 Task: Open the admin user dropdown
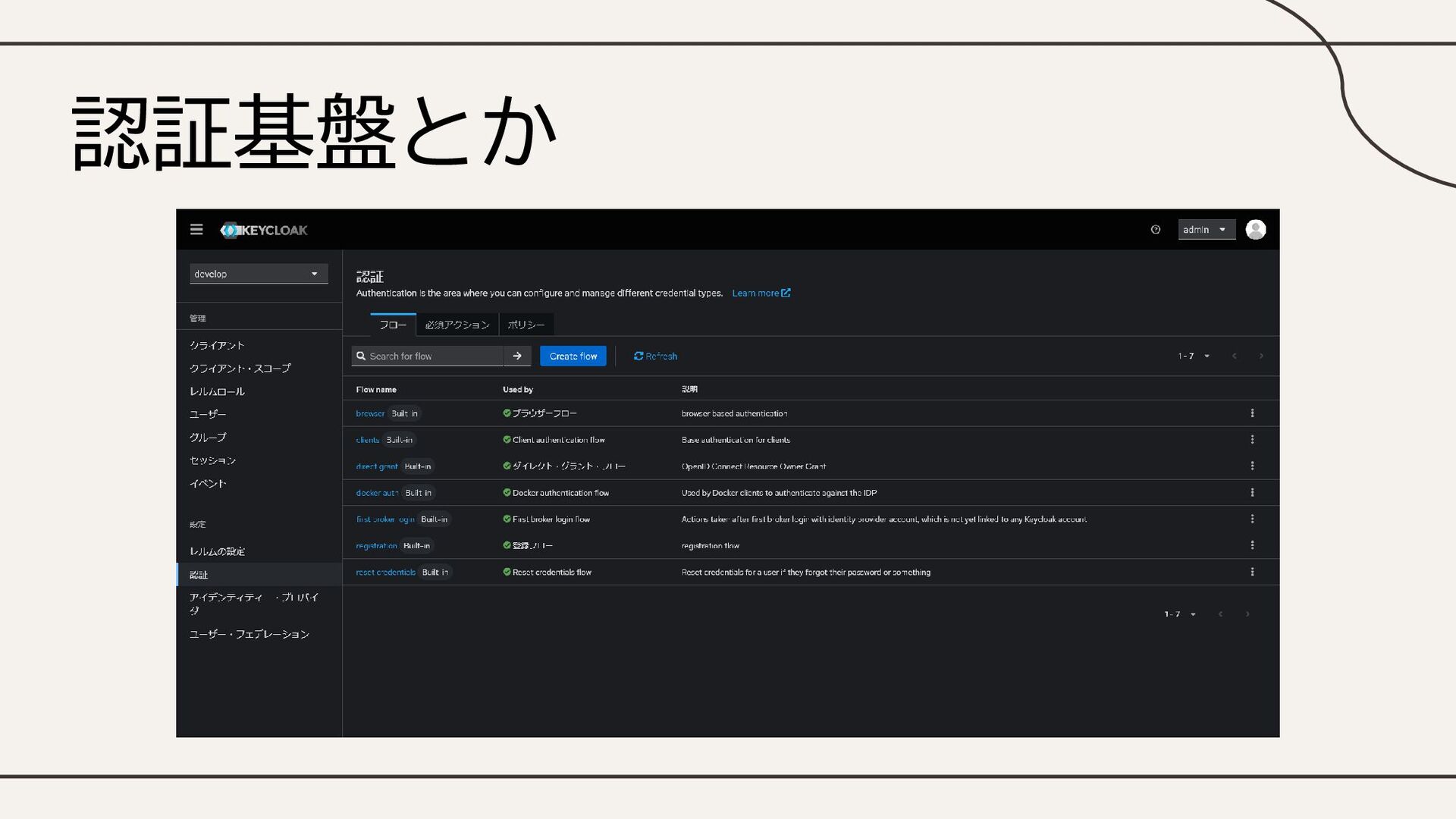[x=1206, y=229]
